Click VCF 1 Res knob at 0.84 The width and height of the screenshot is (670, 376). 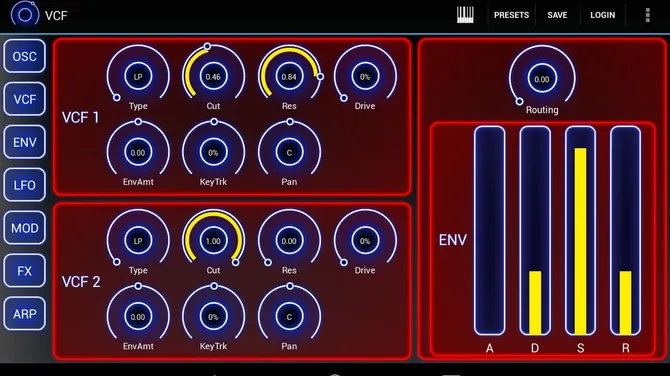tap(289, 76)
